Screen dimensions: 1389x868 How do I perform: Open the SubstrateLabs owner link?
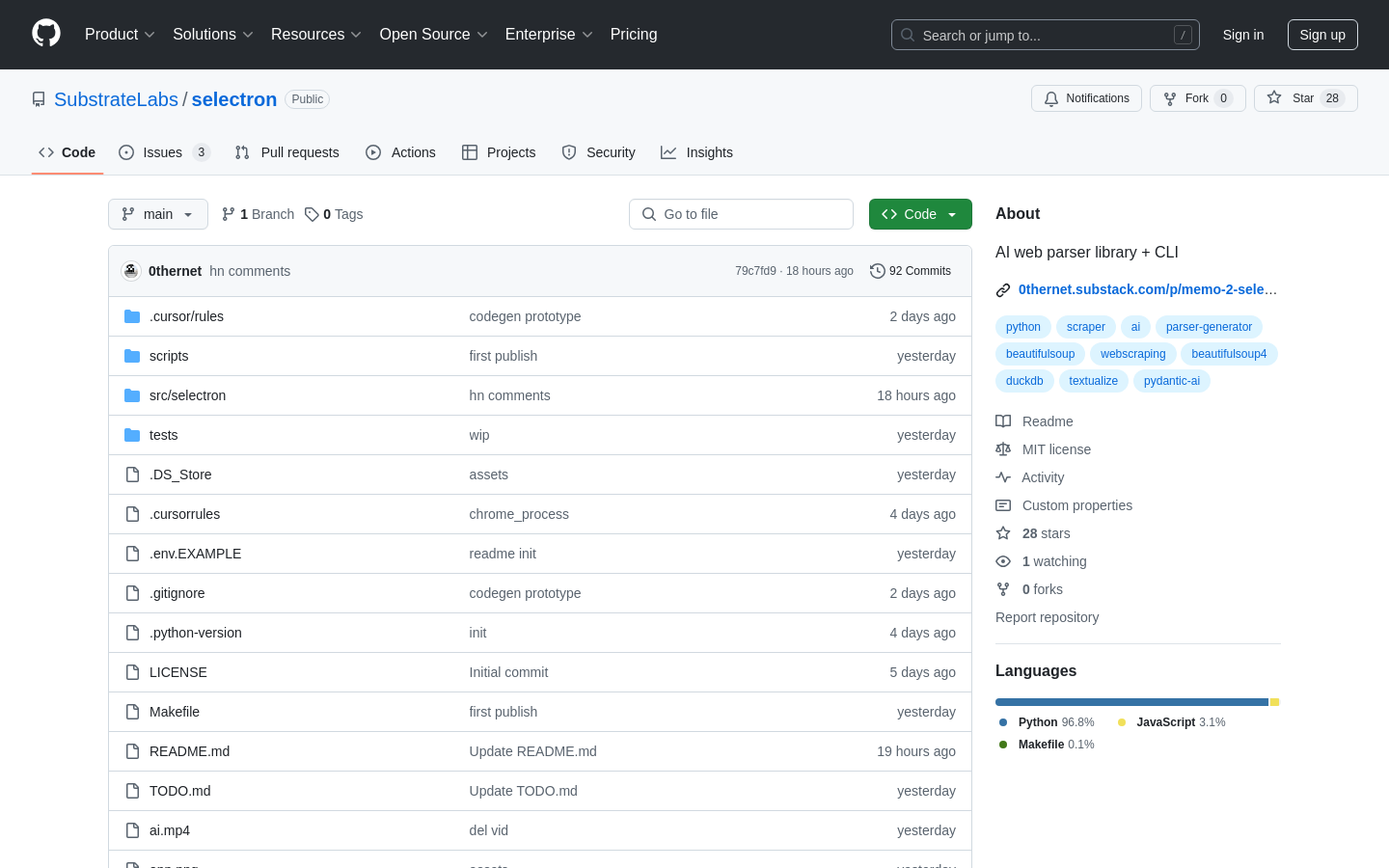(116, 99)
